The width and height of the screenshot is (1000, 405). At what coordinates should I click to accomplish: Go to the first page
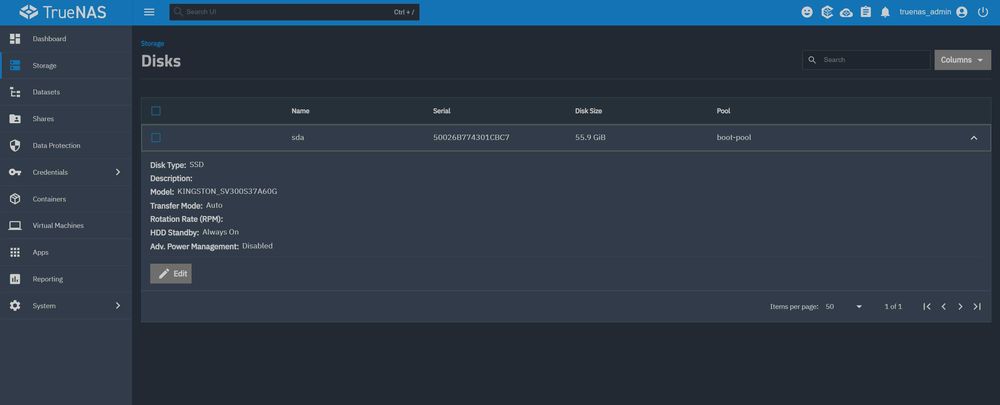[927, 307]
